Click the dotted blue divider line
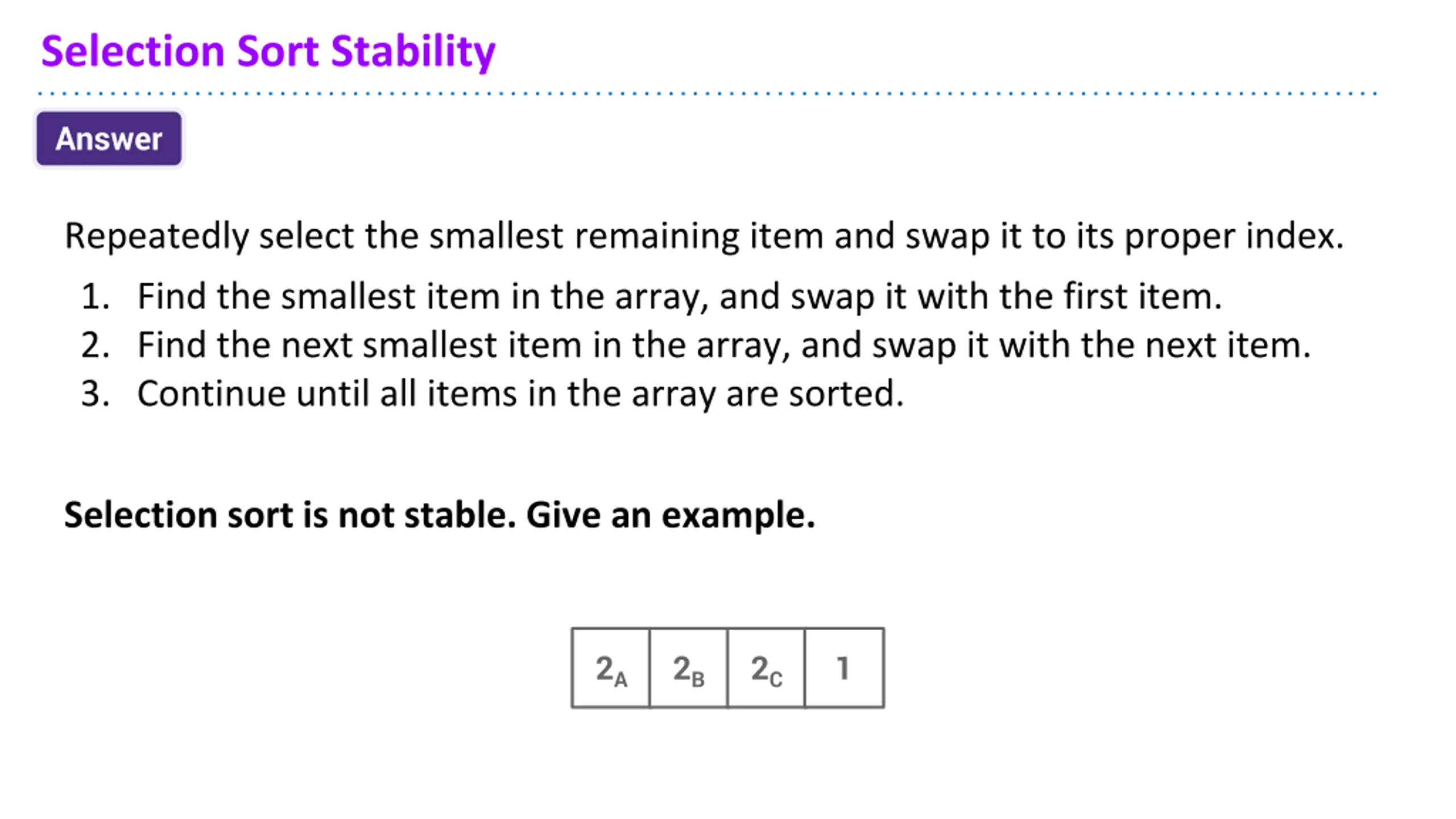1456x819 pixels. click(707, 93)
